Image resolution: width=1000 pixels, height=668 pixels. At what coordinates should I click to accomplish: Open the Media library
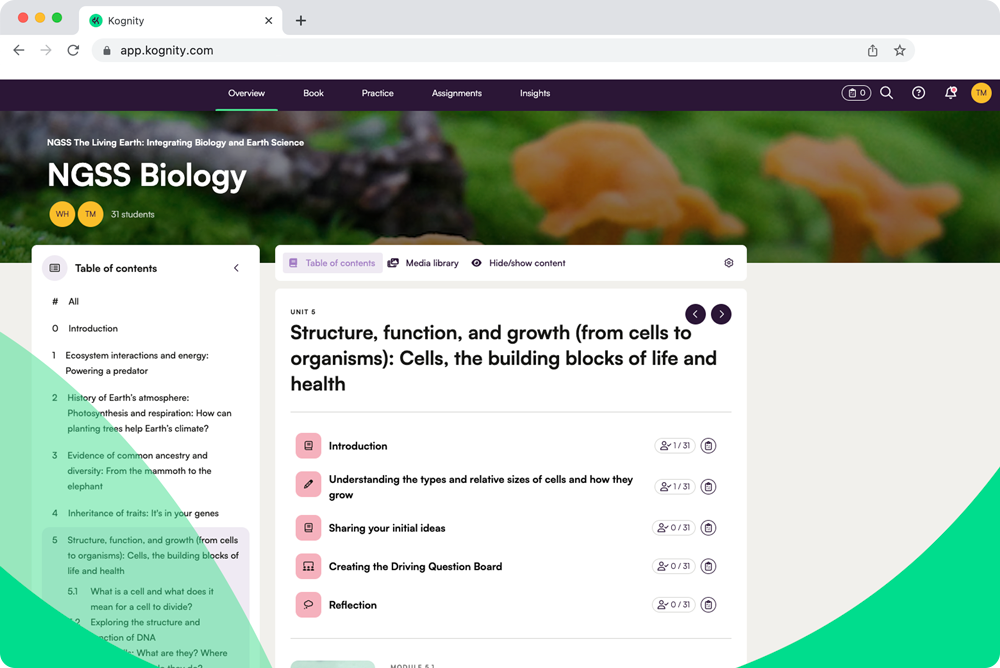coord(423,263)
